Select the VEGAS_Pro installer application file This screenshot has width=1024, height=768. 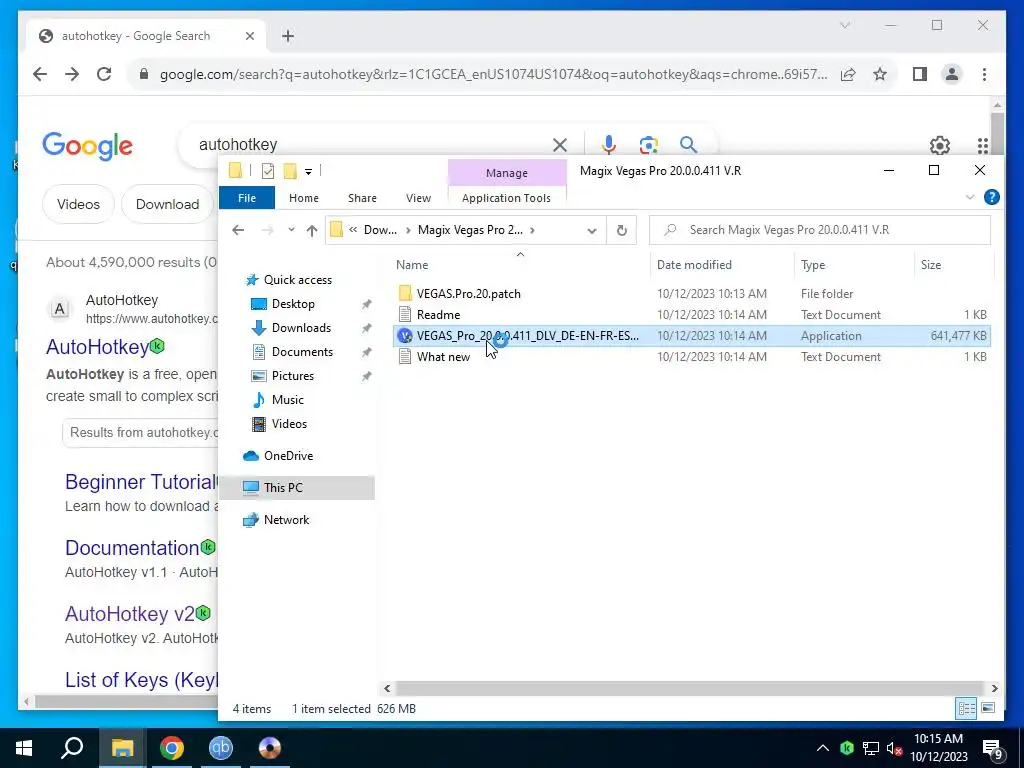pyautogui.click(x=692, y=336)
